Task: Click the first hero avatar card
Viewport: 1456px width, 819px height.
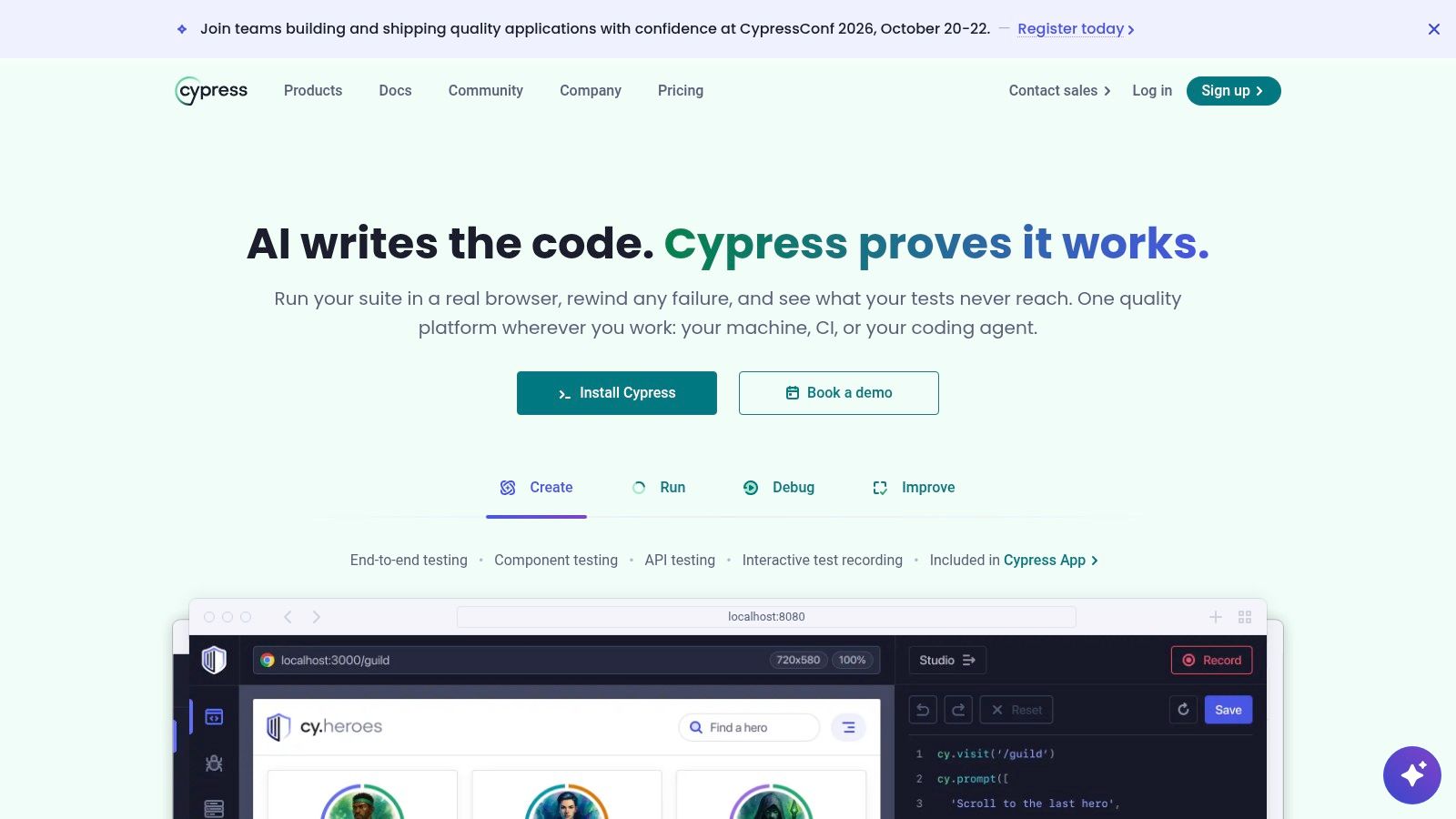Action: pyautogui.click(x=362, y=795)
